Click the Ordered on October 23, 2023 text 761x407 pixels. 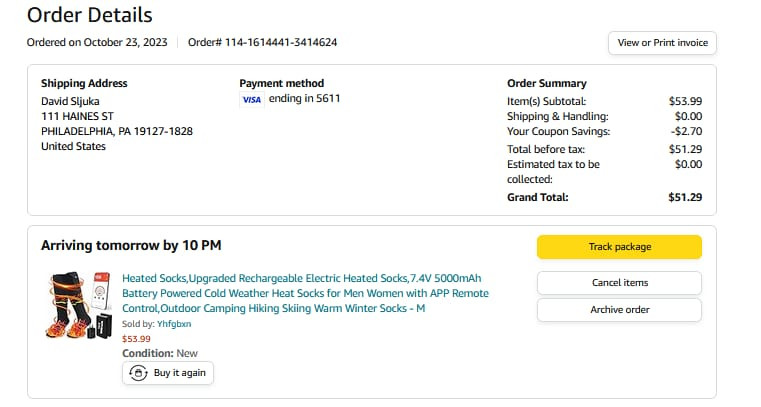click(x=96, y=42)
